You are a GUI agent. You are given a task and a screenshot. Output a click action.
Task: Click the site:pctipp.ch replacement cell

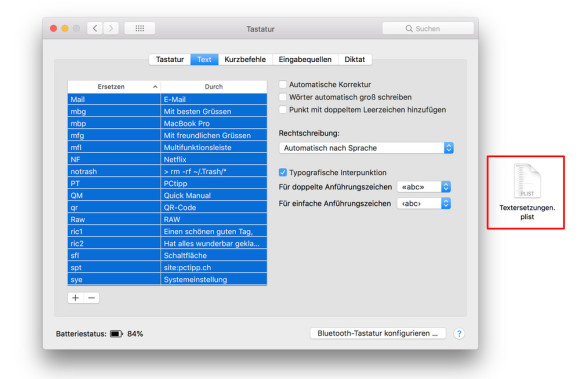tap(214, 267)
